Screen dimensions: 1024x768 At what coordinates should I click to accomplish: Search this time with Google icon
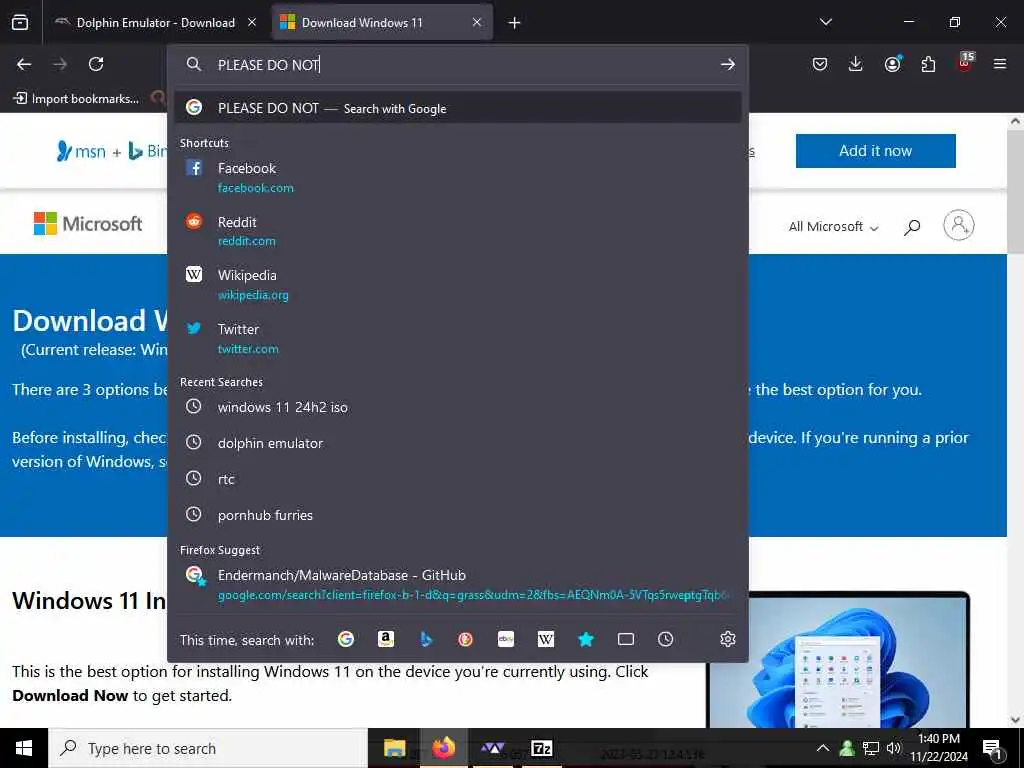tap(346, 639)
